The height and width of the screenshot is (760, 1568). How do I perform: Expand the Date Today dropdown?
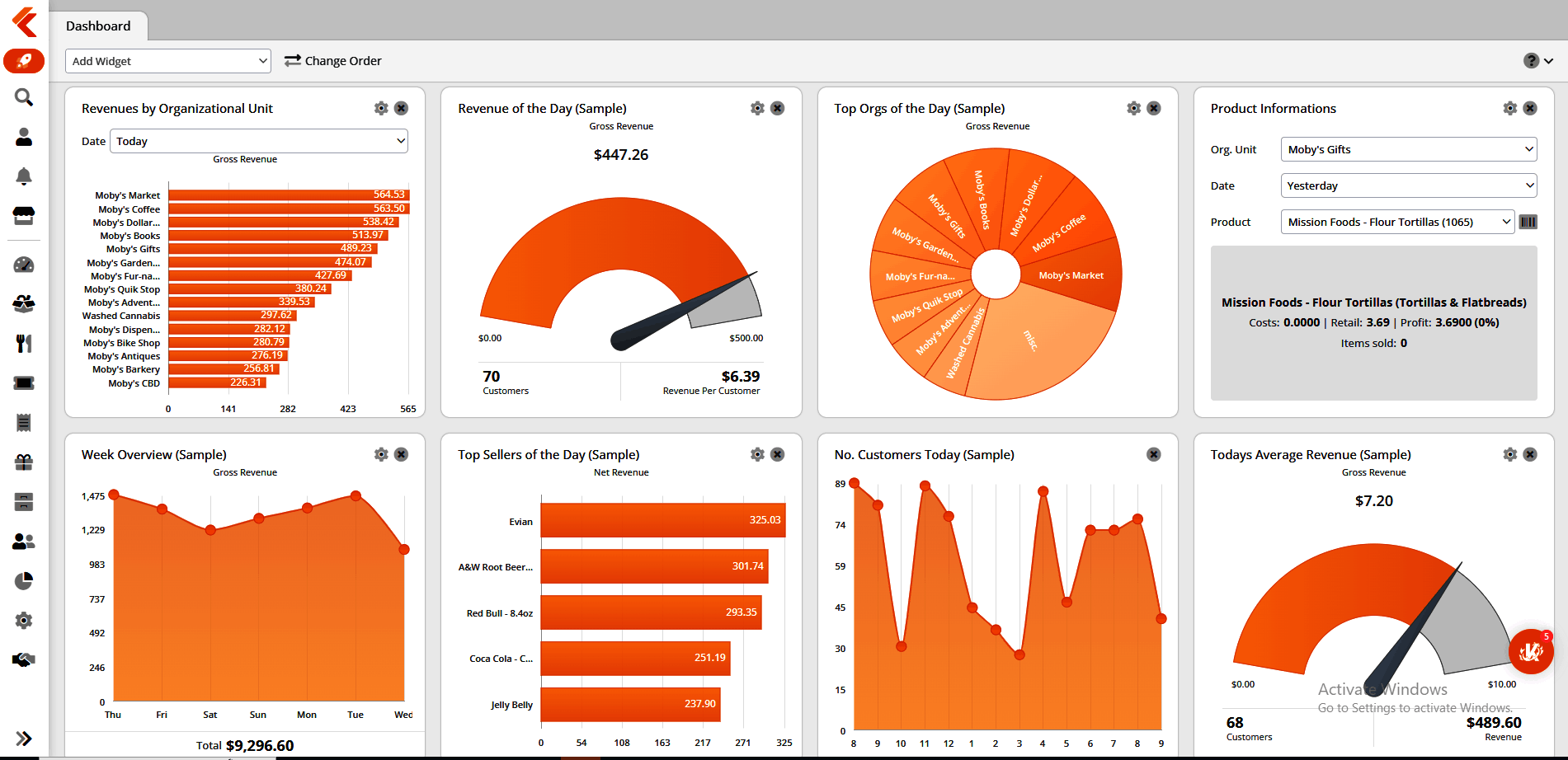[259, 141]
